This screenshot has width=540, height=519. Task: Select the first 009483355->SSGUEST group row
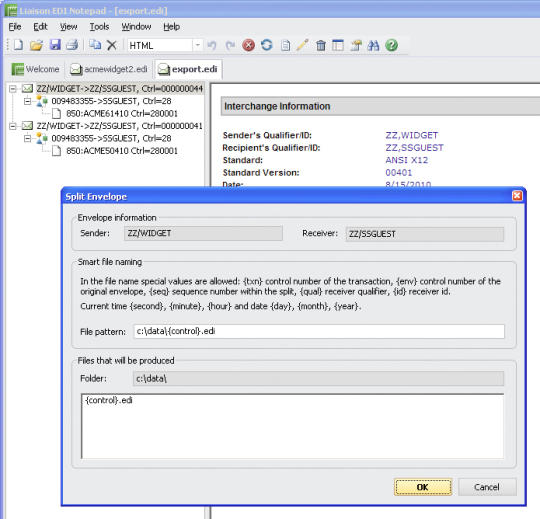[x=111, y=101]
